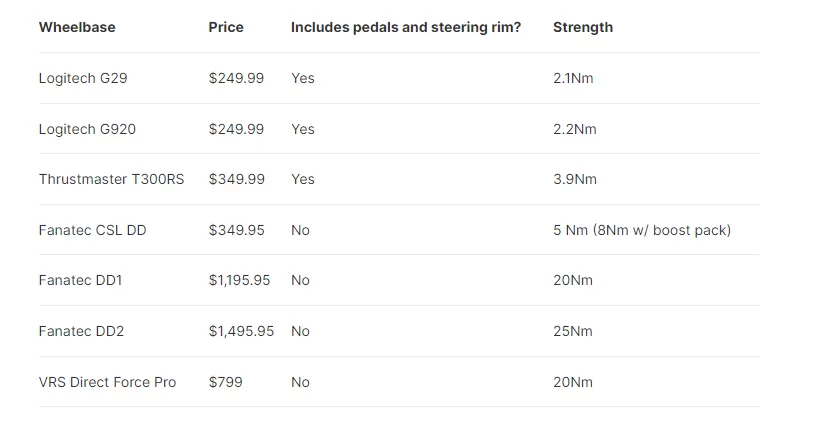
Task: Click the Fanatec DD1 wheelbase name
Action: [81, 280]
